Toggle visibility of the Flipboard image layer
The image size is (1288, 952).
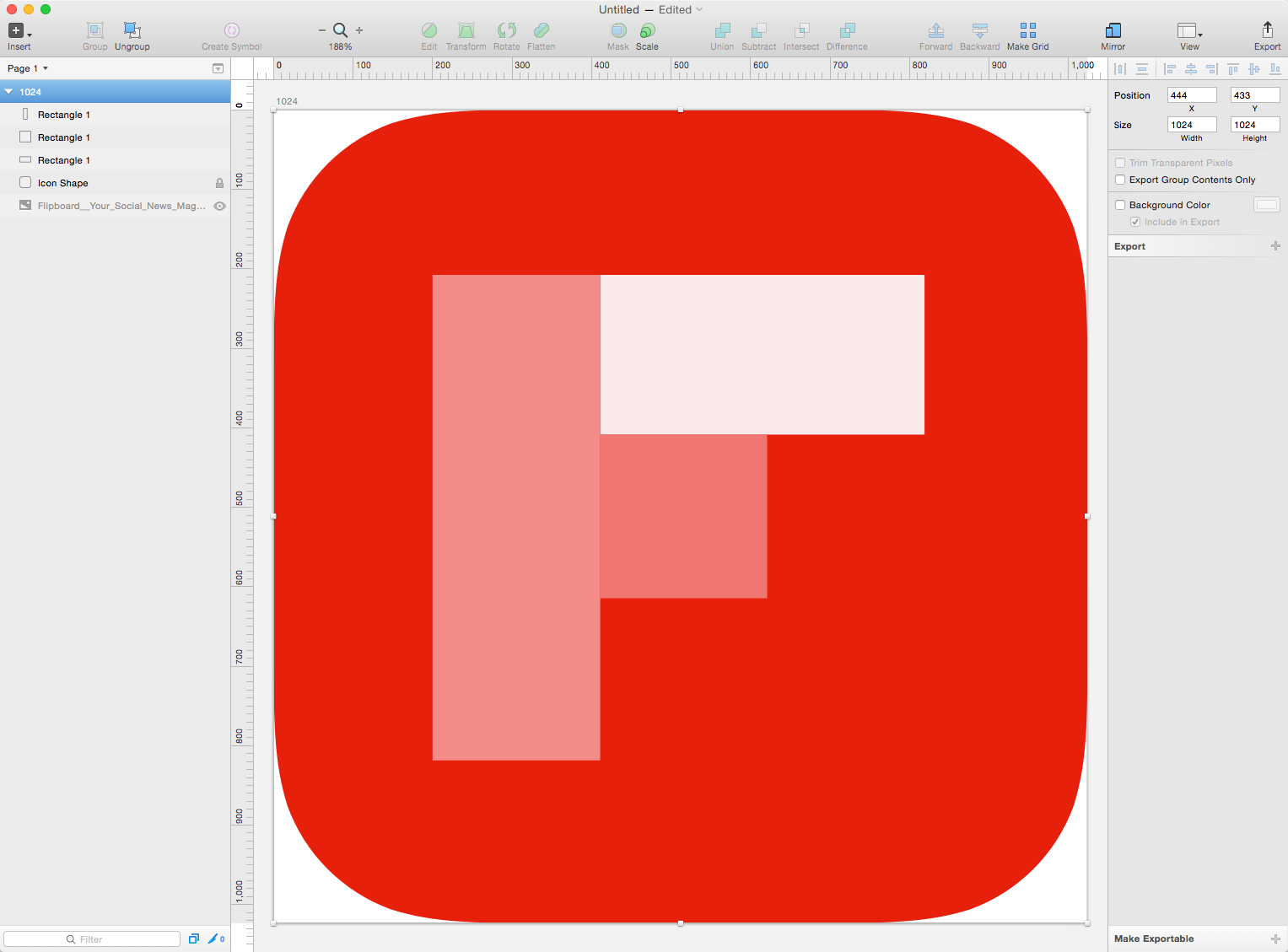(218, 205)
